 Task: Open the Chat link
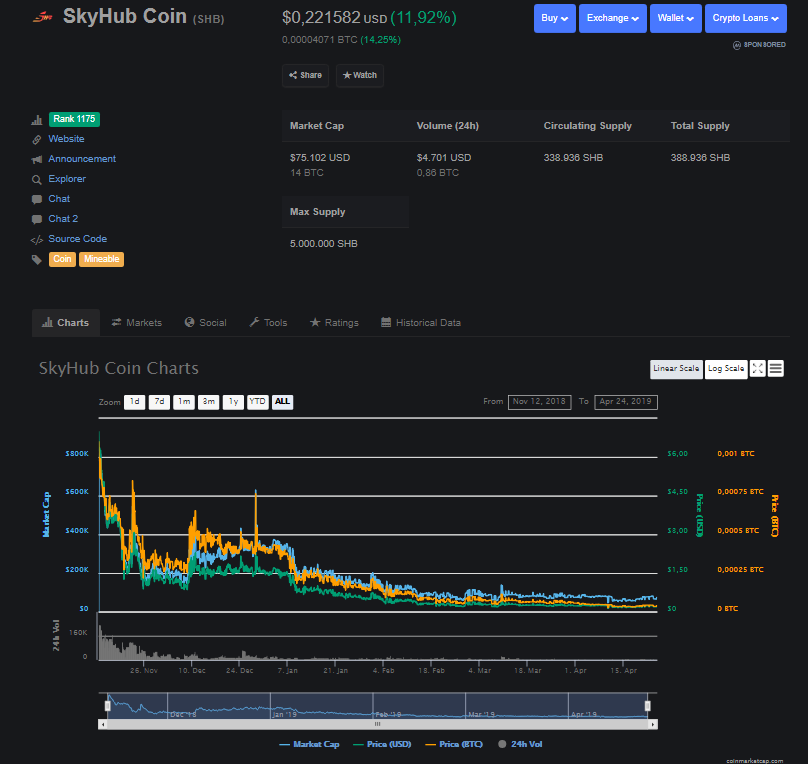[59, 199]
